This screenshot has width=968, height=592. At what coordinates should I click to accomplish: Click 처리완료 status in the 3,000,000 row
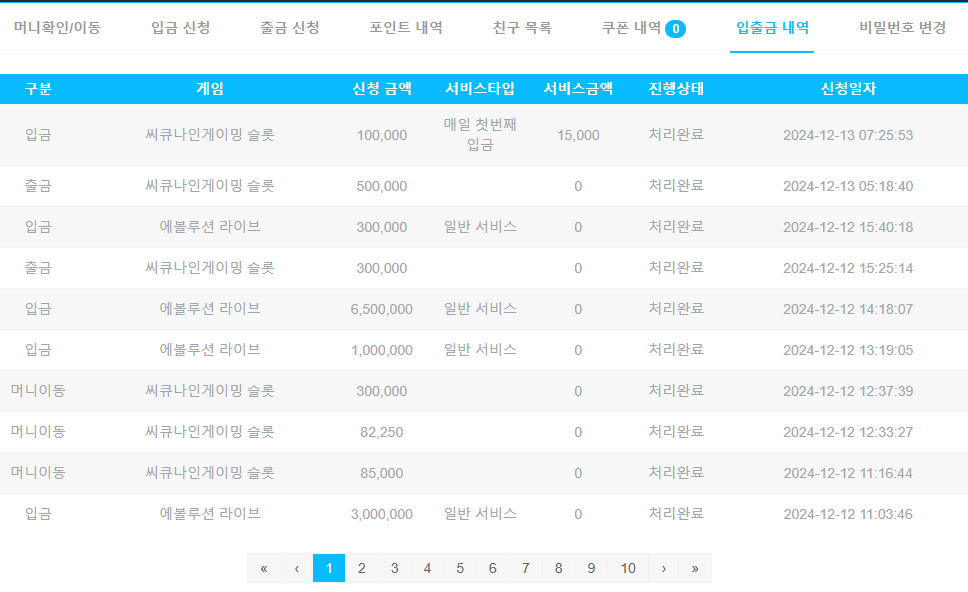tap(676, 514)
